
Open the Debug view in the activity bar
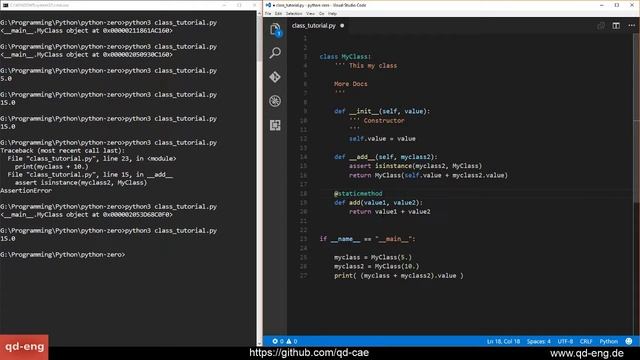[x=275, y=101]
